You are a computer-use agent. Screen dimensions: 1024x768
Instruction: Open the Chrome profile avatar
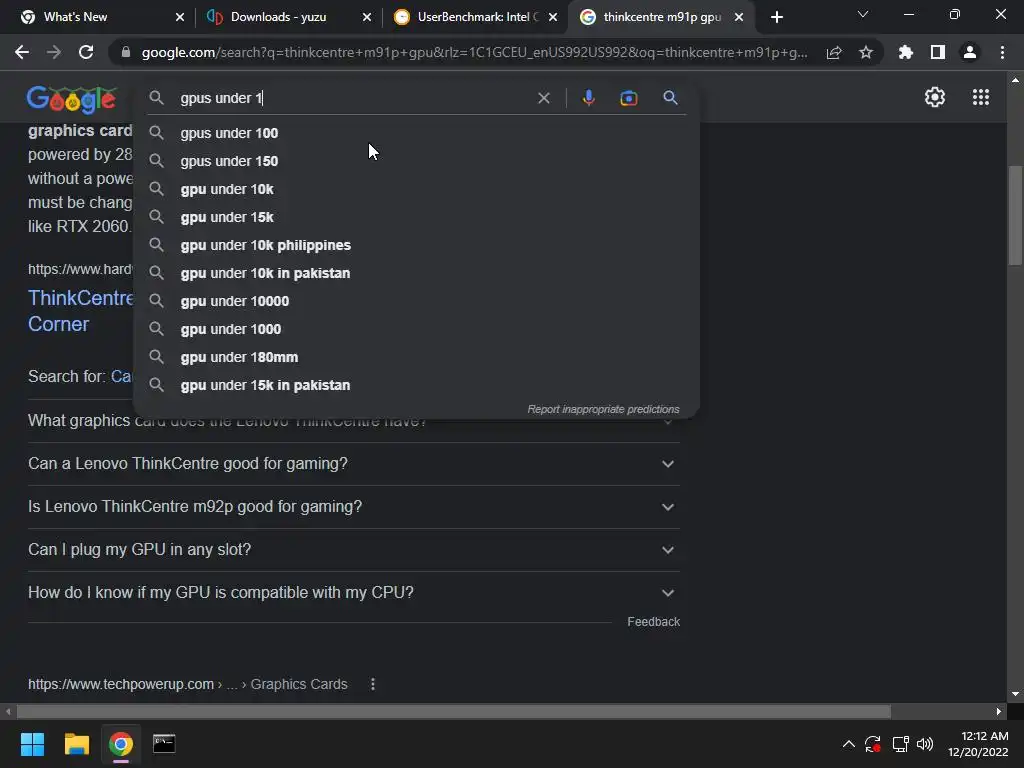click(x=970, y=52)
